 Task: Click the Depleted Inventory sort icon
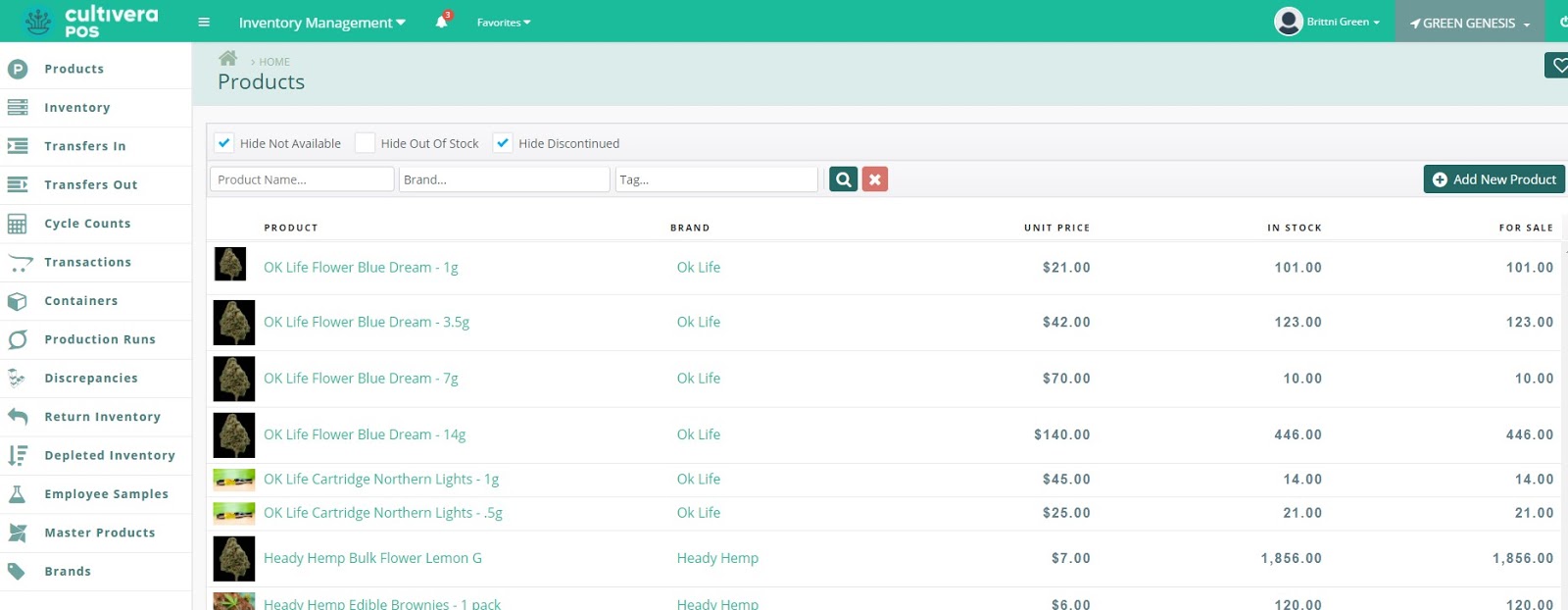tap(17, 455)
